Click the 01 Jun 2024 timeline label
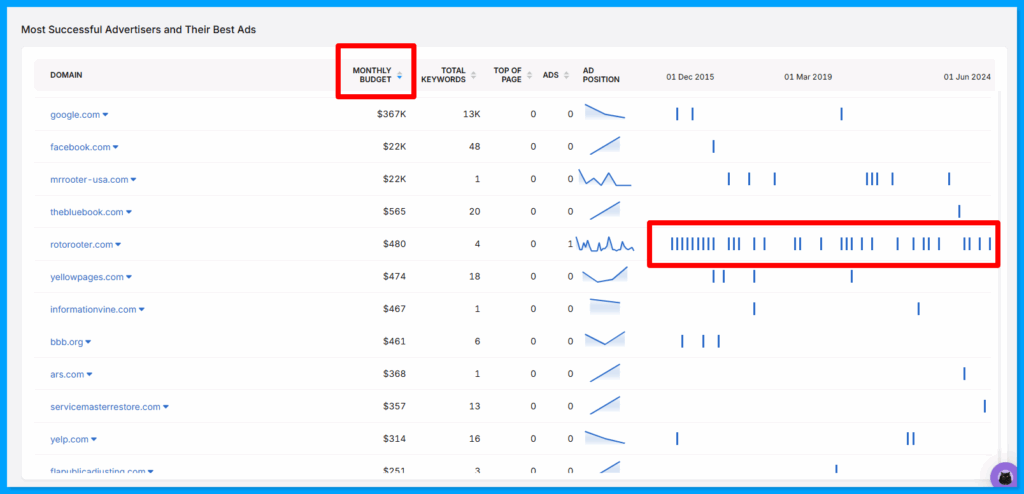This screenshot has height=494, width=1024. click(x=967, y=77)
